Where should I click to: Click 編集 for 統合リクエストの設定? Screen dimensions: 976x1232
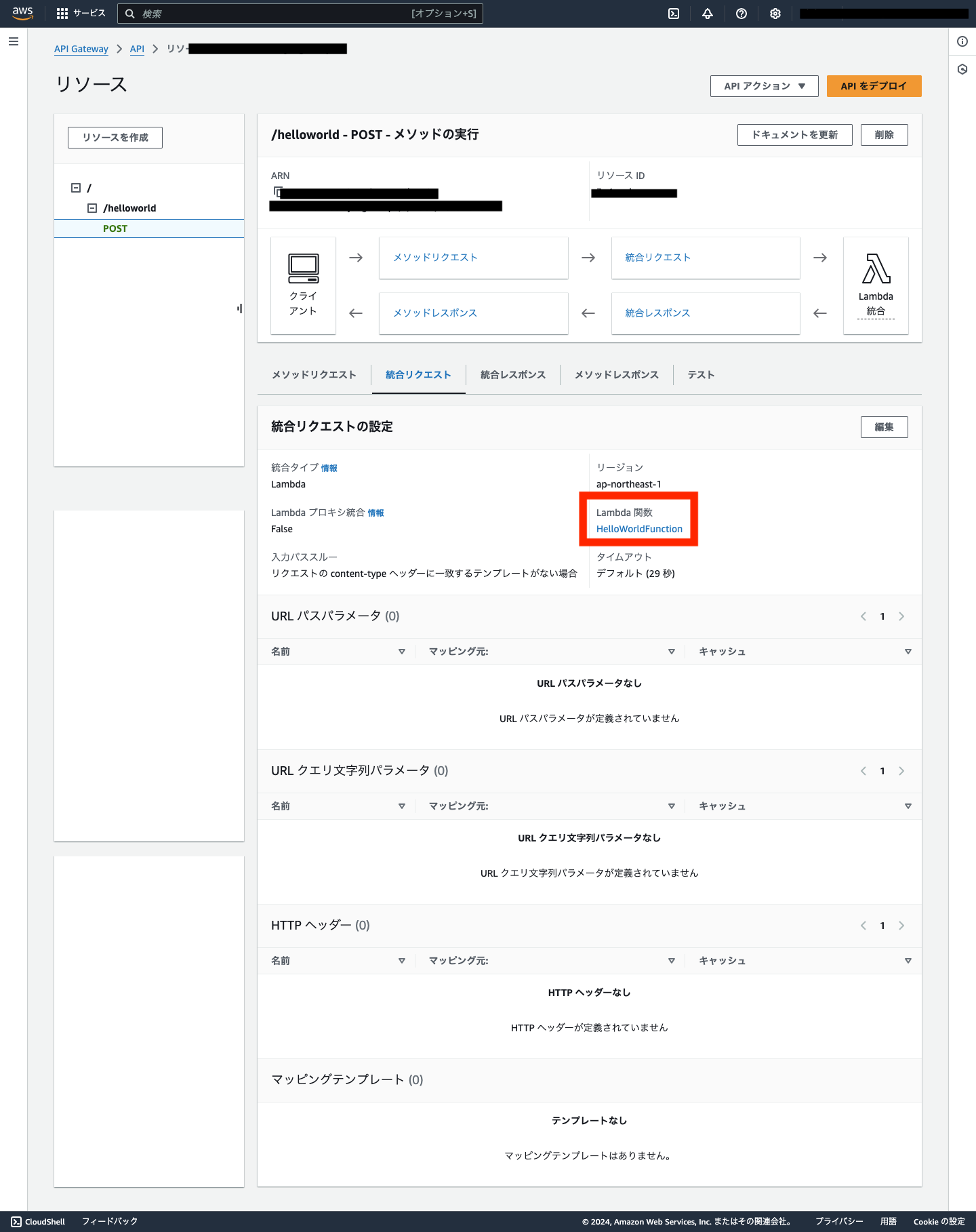[884, 427]
